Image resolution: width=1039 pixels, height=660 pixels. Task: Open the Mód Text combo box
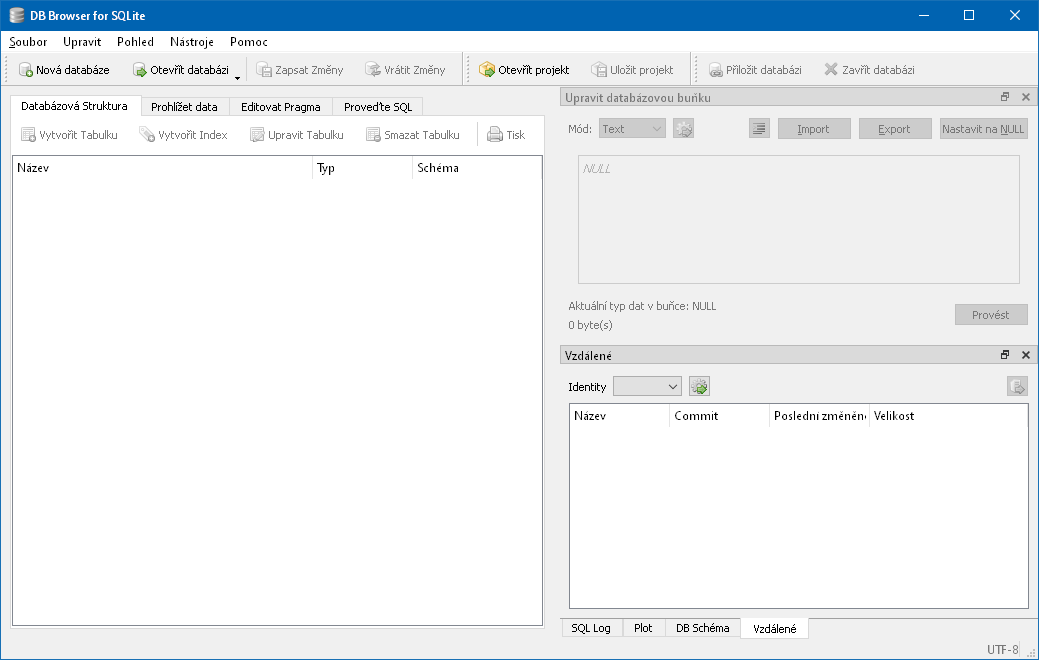632,129
